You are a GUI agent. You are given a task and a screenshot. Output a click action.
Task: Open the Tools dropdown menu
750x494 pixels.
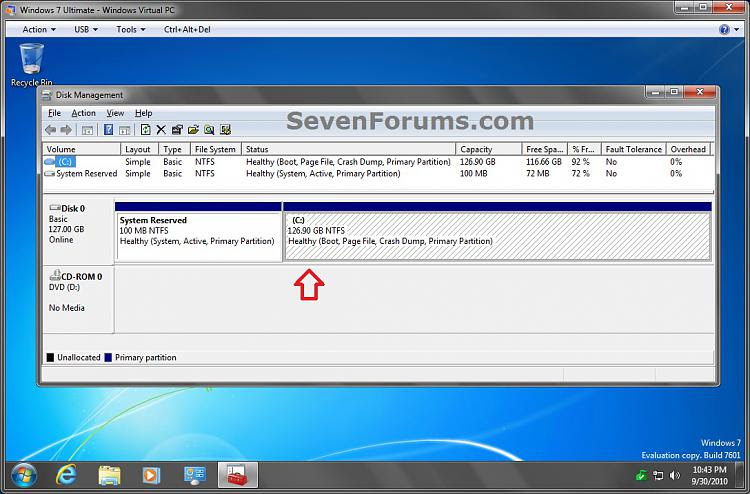pos(131,30)
